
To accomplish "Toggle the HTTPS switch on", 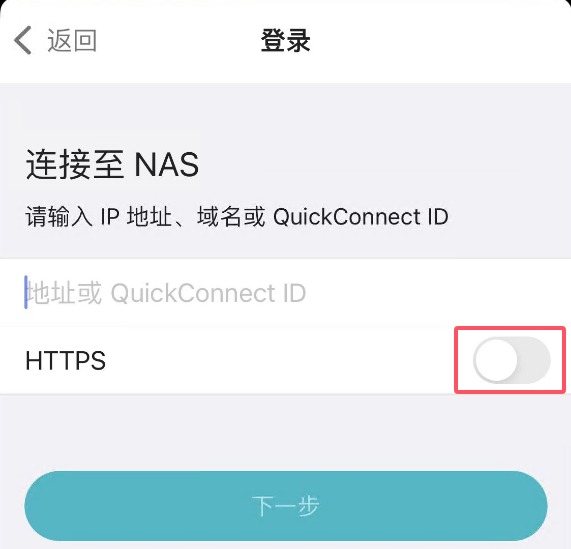I will 512,360.
